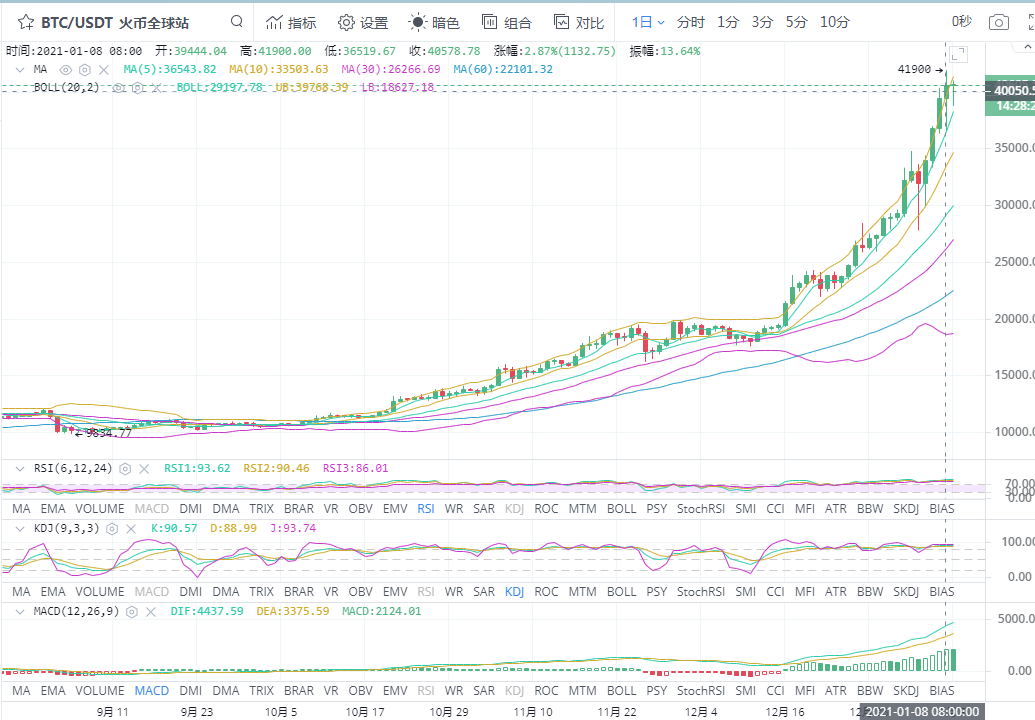1035x720 pixels.
Task: Switch to the 分时 time-share view
Action: point(690,22)
